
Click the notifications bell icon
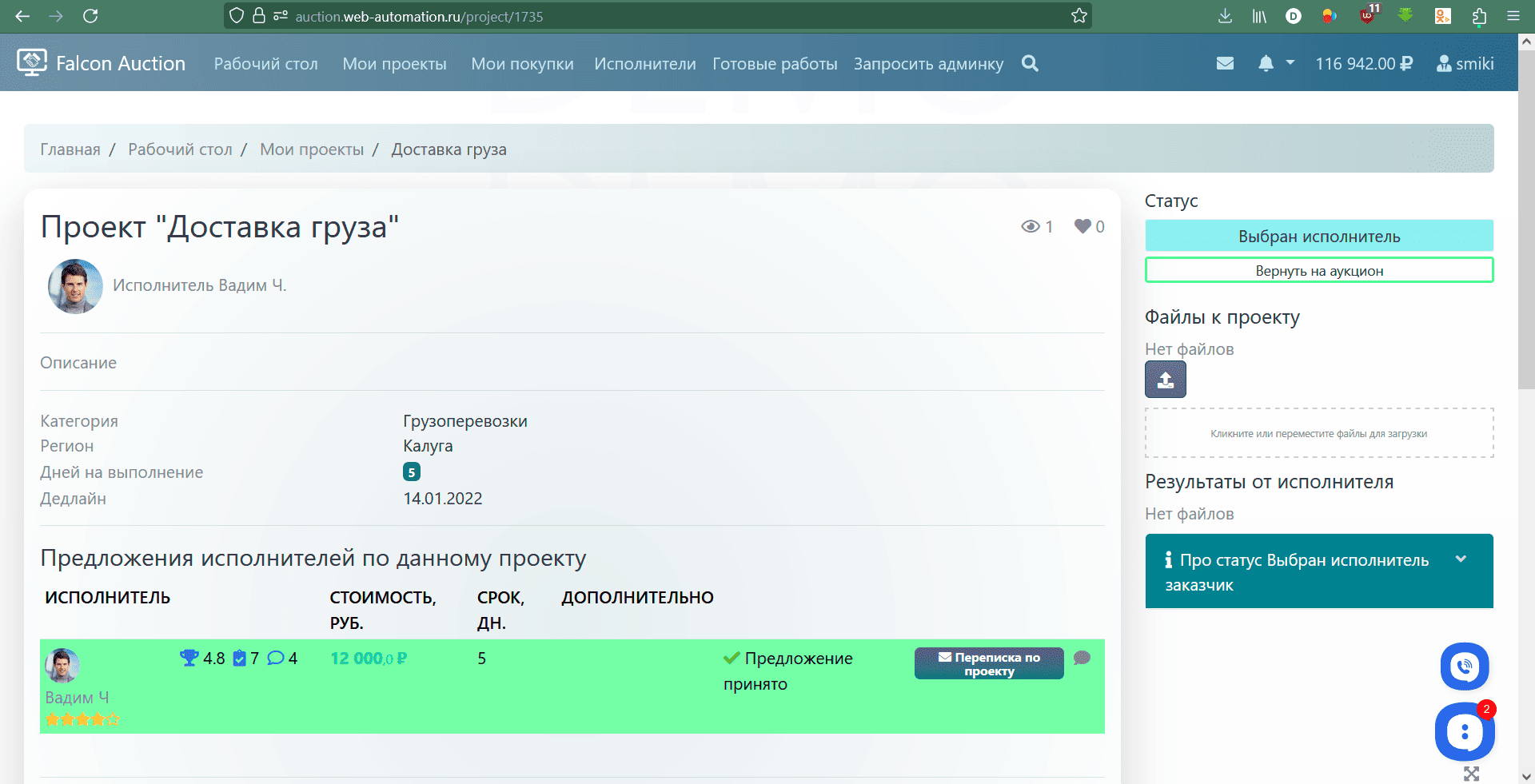[1266, 64]
